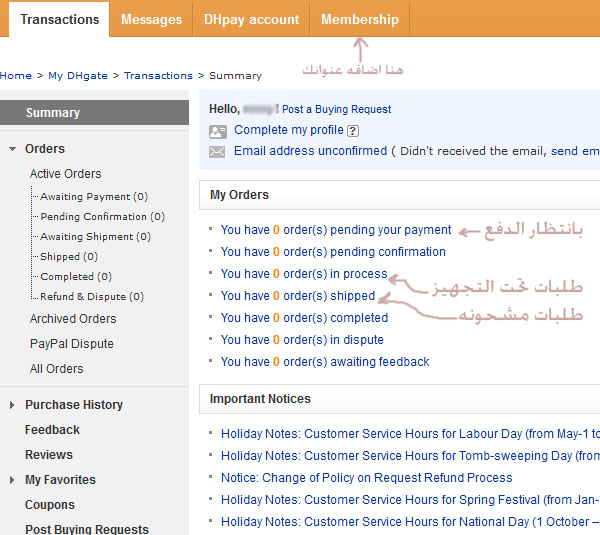Viewport: 600px width, 535px height.
Task: Click the question mark help icon
Action: pyautogui.click(x=353, y=131)
